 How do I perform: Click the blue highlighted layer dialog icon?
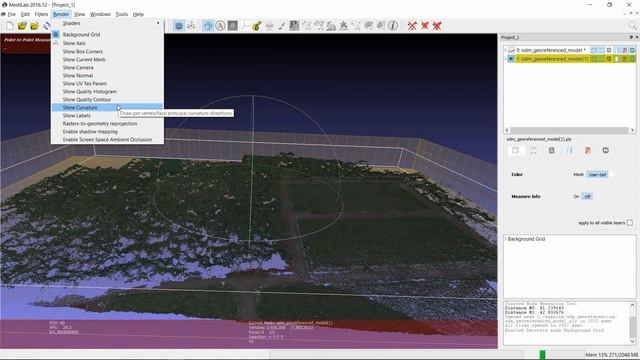tap(208, 26)
